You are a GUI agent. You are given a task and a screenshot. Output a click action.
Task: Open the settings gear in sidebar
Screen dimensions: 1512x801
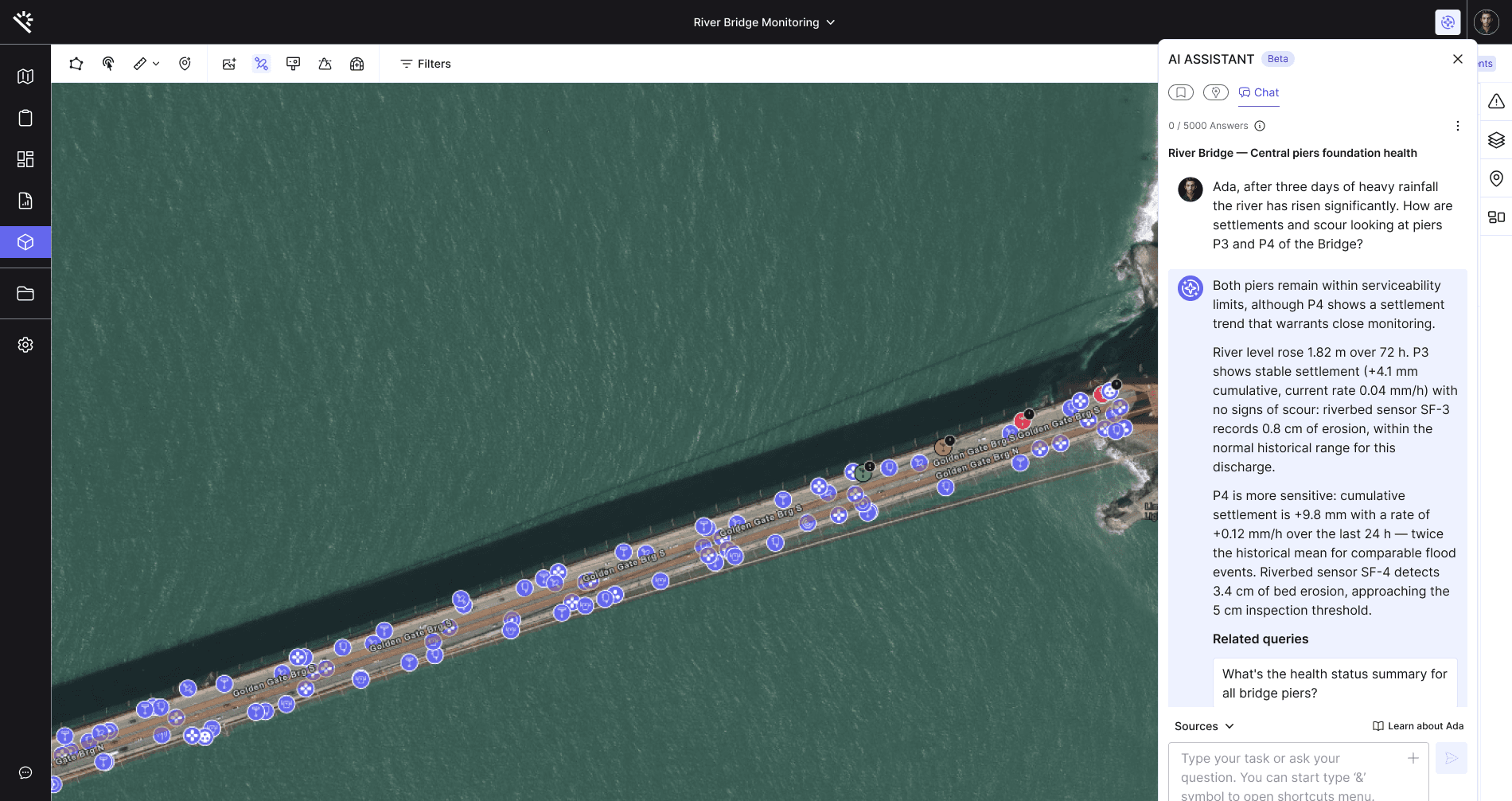tap(25, 345)
